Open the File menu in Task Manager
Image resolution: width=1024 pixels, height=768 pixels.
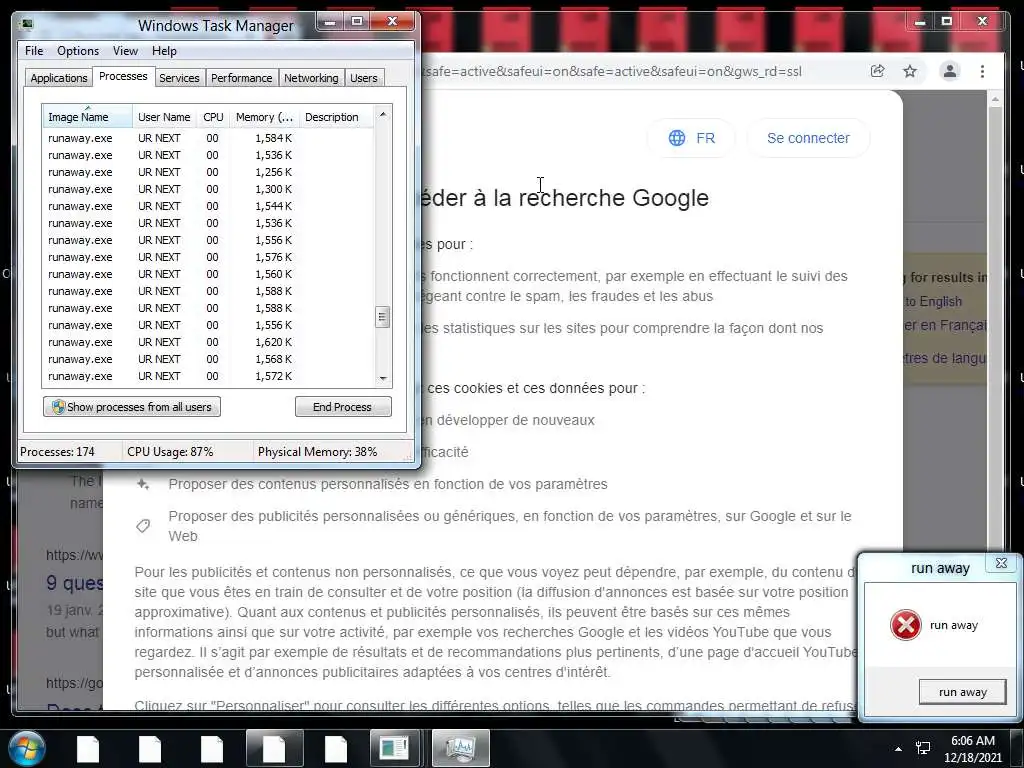(x=34, y=50)
